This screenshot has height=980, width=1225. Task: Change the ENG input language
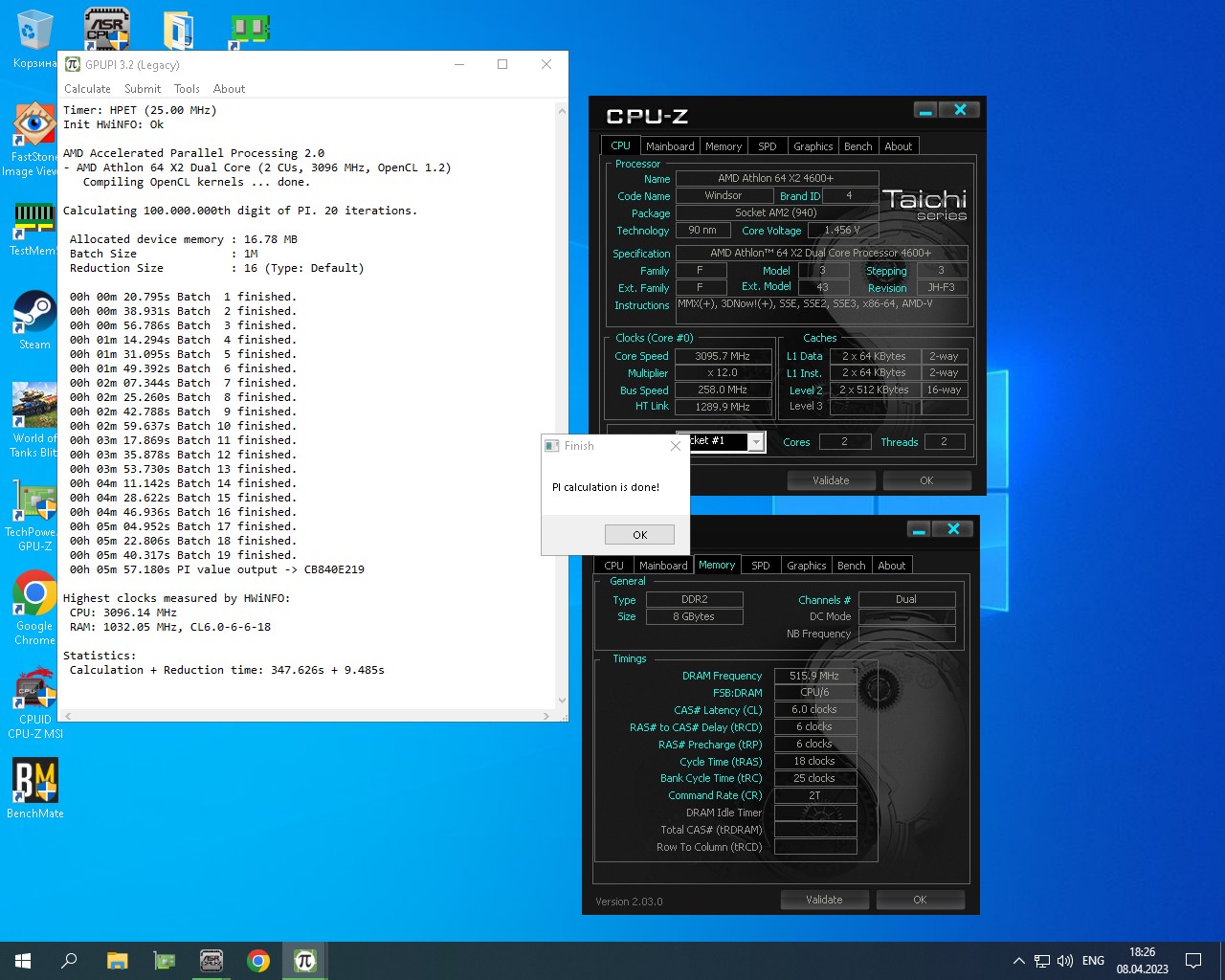[x=1093, y=961]
